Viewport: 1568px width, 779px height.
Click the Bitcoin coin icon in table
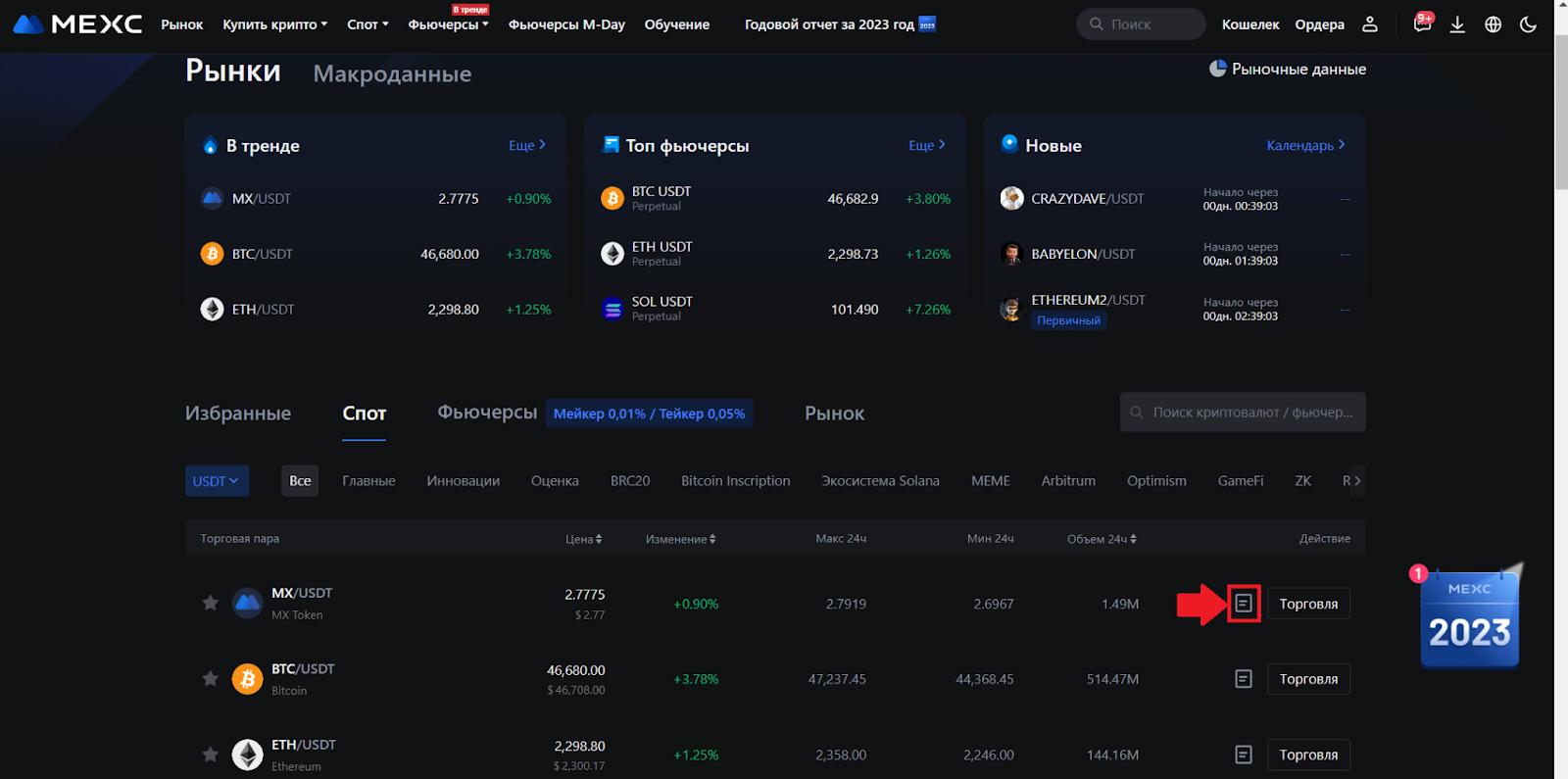point(247,679)
